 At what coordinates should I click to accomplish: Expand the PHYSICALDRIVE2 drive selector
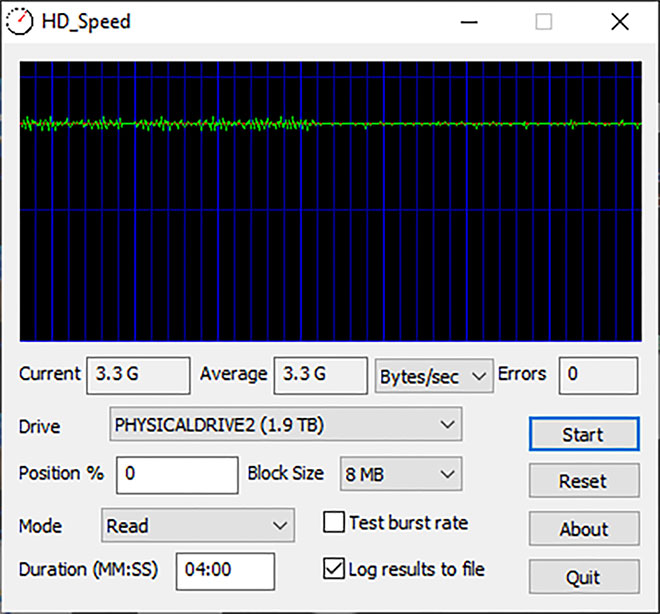point(286,424)
